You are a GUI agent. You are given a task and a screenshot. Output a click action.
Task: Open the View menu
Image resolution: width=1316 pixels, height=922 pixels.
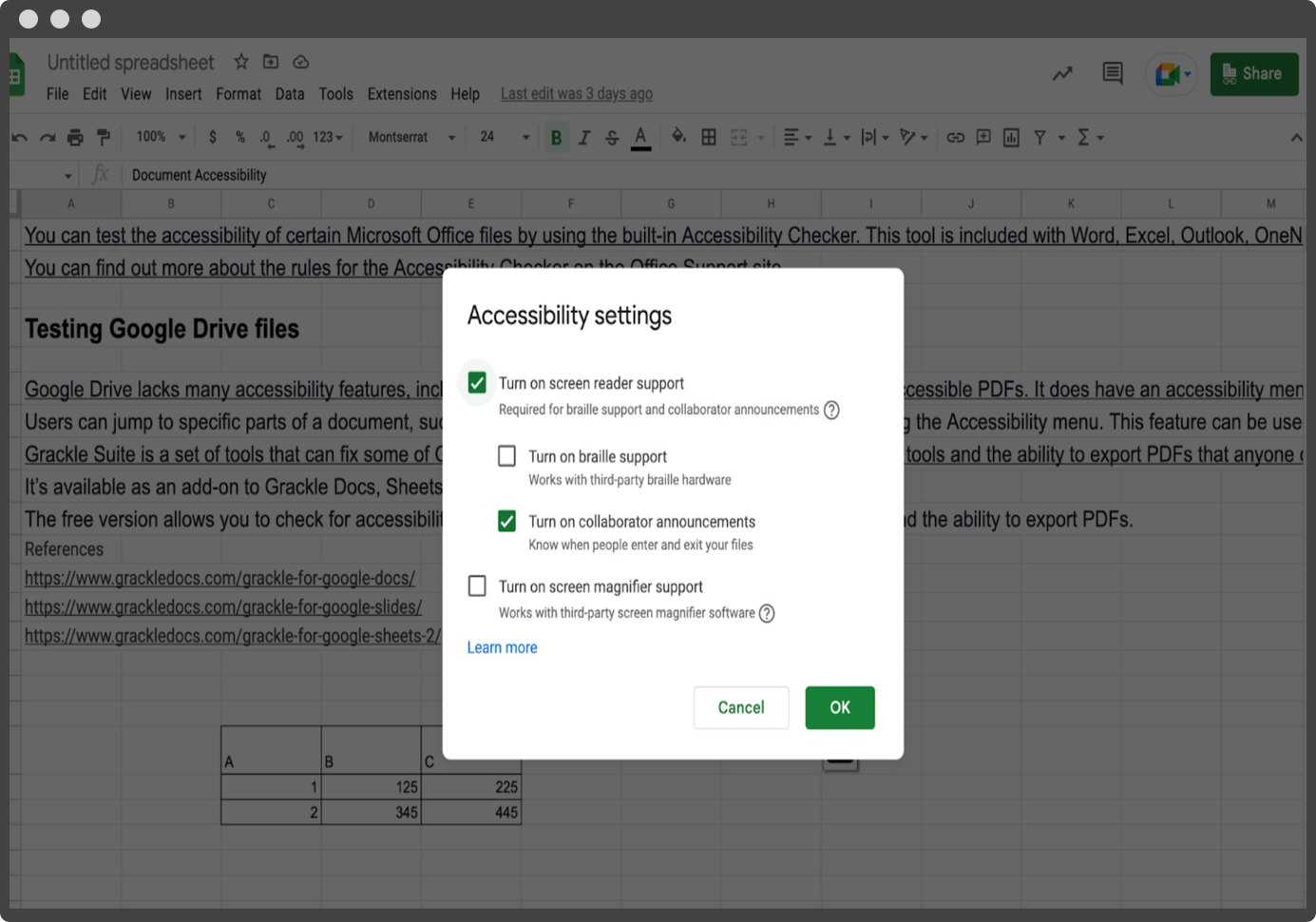(136, 94)
